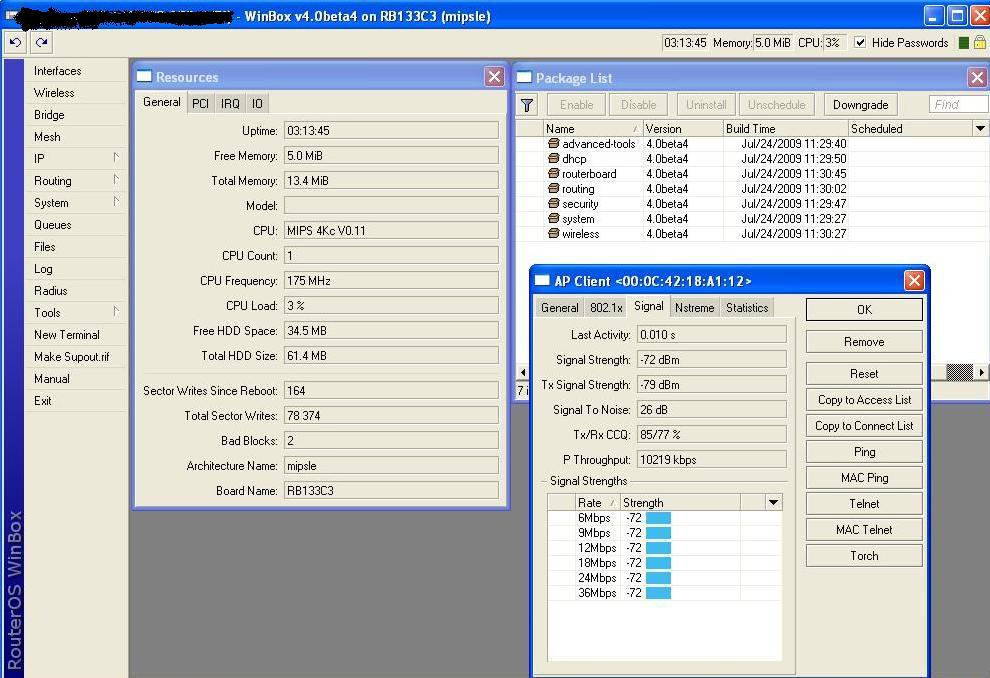Click the Package List window title icon
The image size is (990, 678).
point(524,77)
